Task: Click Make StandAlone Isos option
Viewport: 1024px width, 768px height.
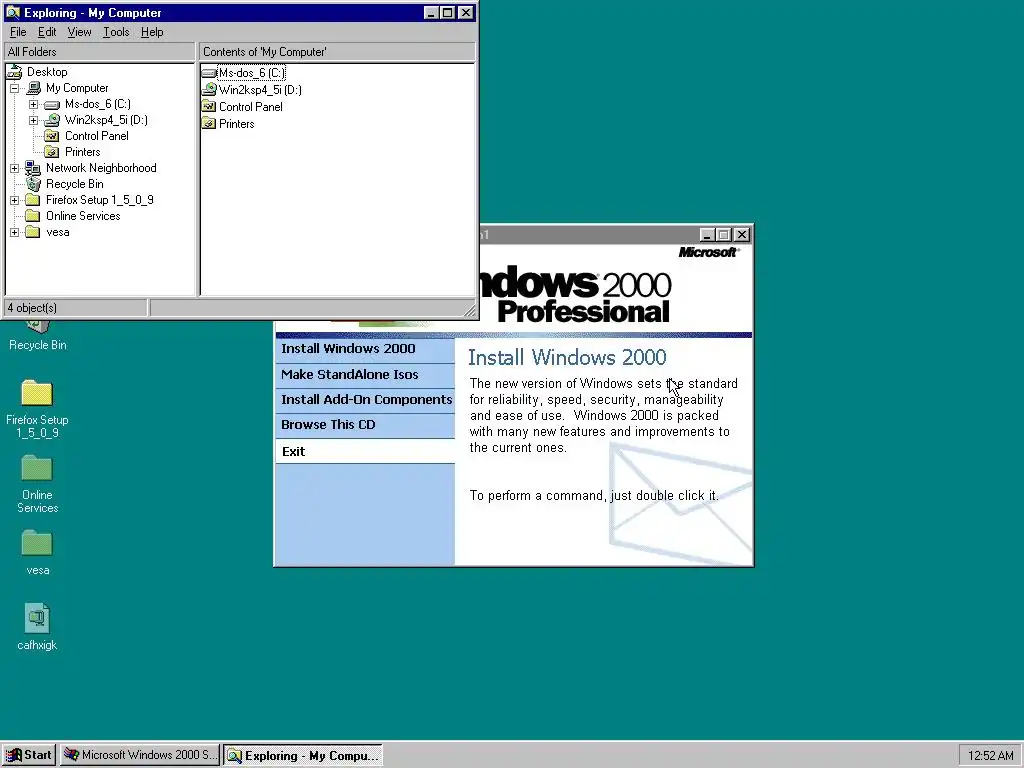Action: pos(365,375)
